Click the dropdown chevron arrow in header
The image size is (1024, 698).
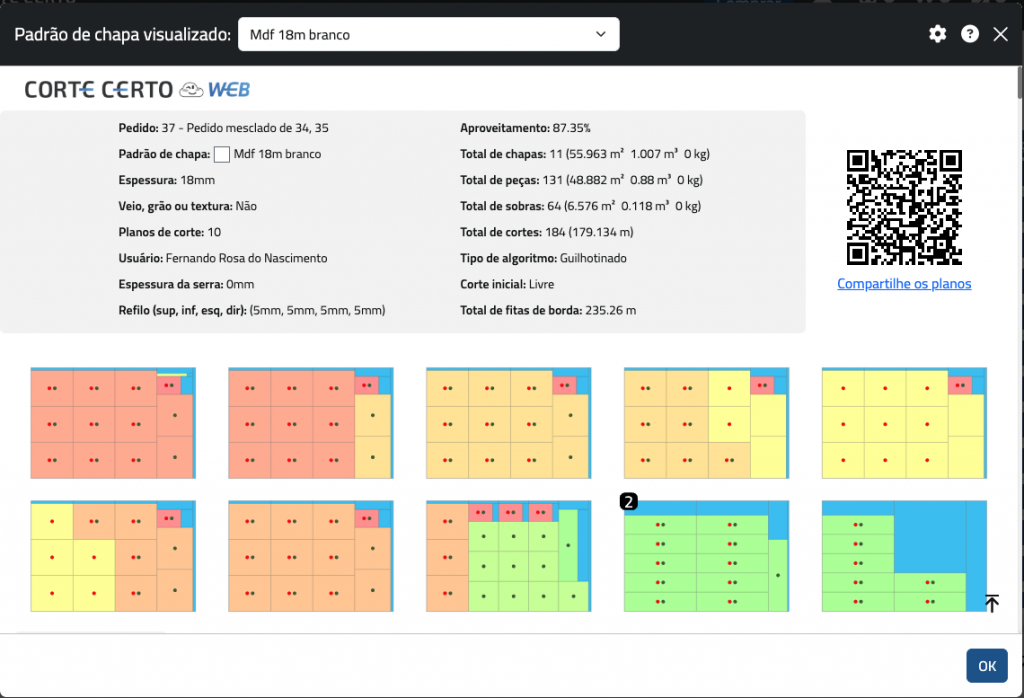[601, 34]
